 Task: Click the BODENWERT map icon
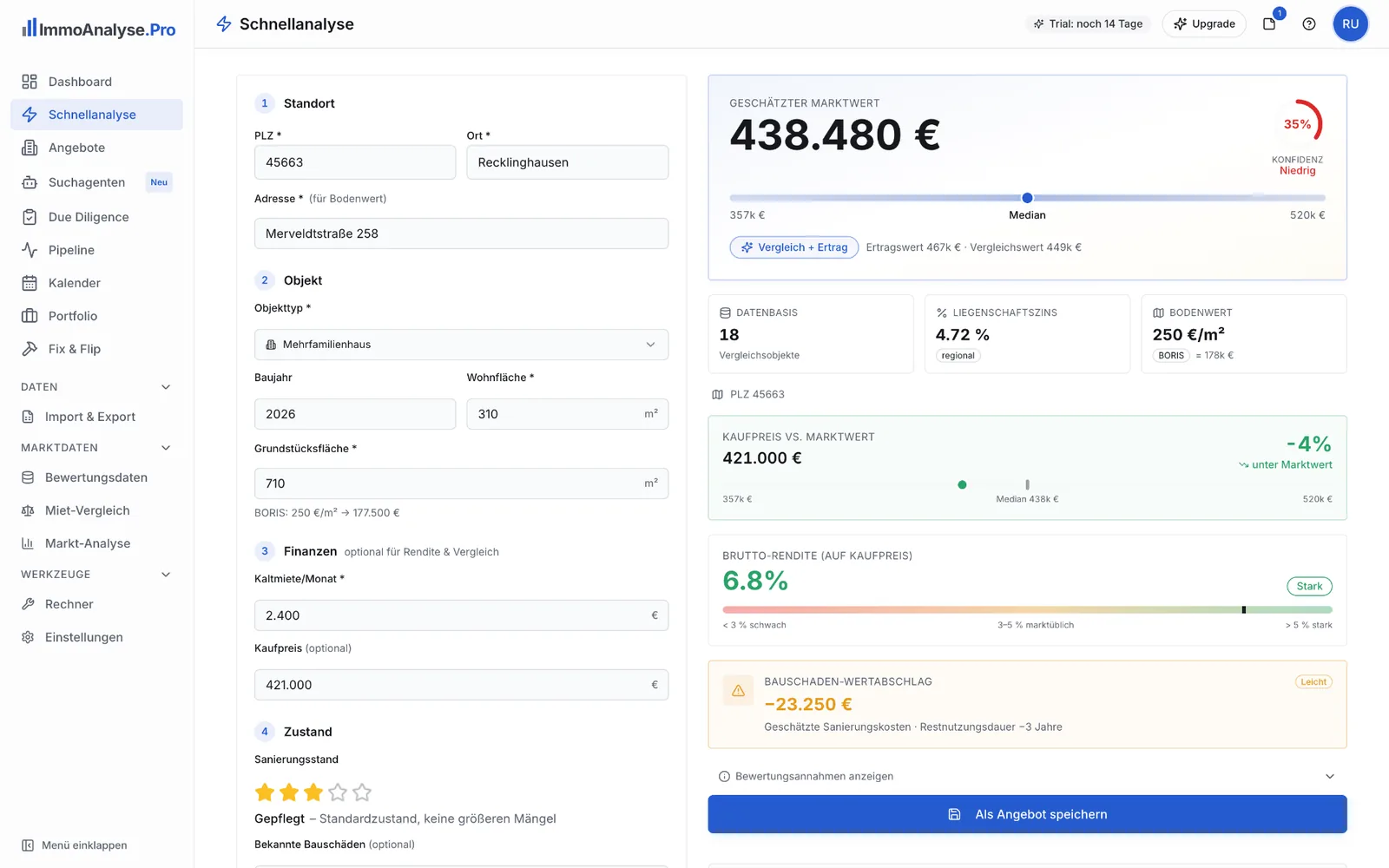[1158, 312]
